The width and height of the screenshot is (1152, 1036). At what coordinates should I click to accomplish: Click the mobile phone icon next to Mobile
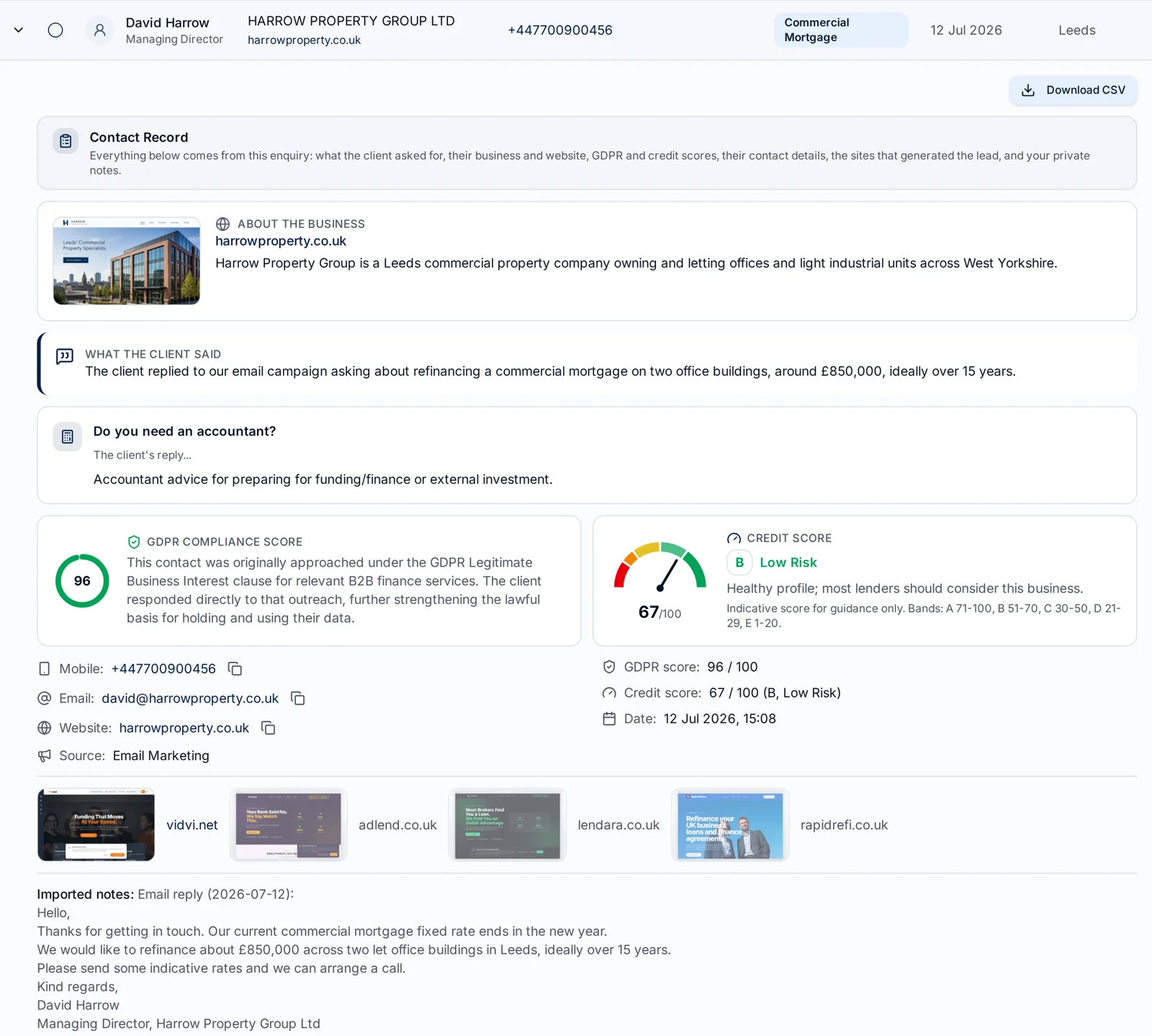click(45, 669)
